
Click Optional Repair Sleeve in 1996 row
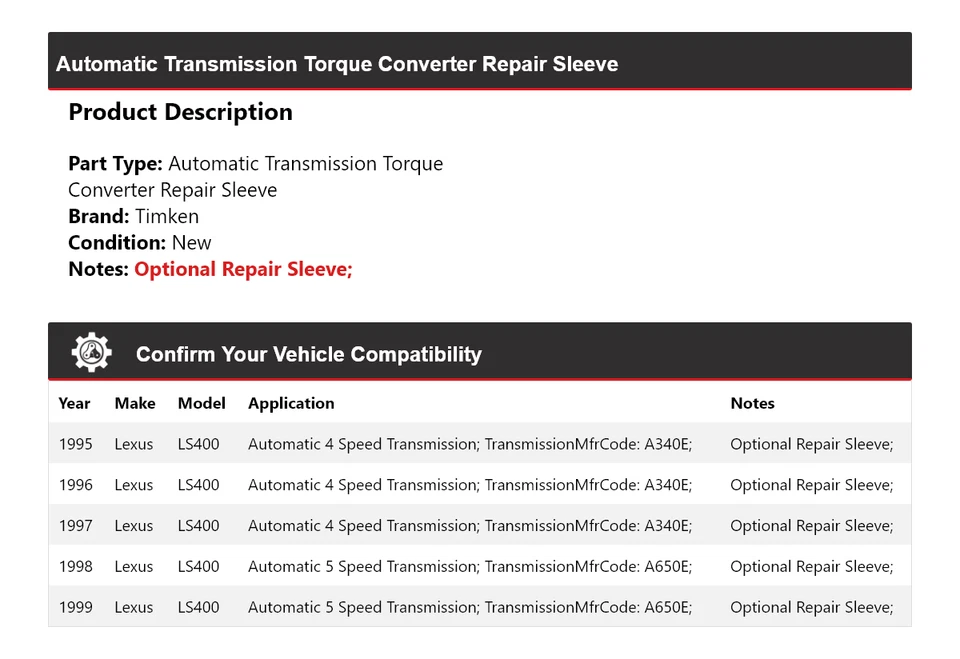(812, 485)
